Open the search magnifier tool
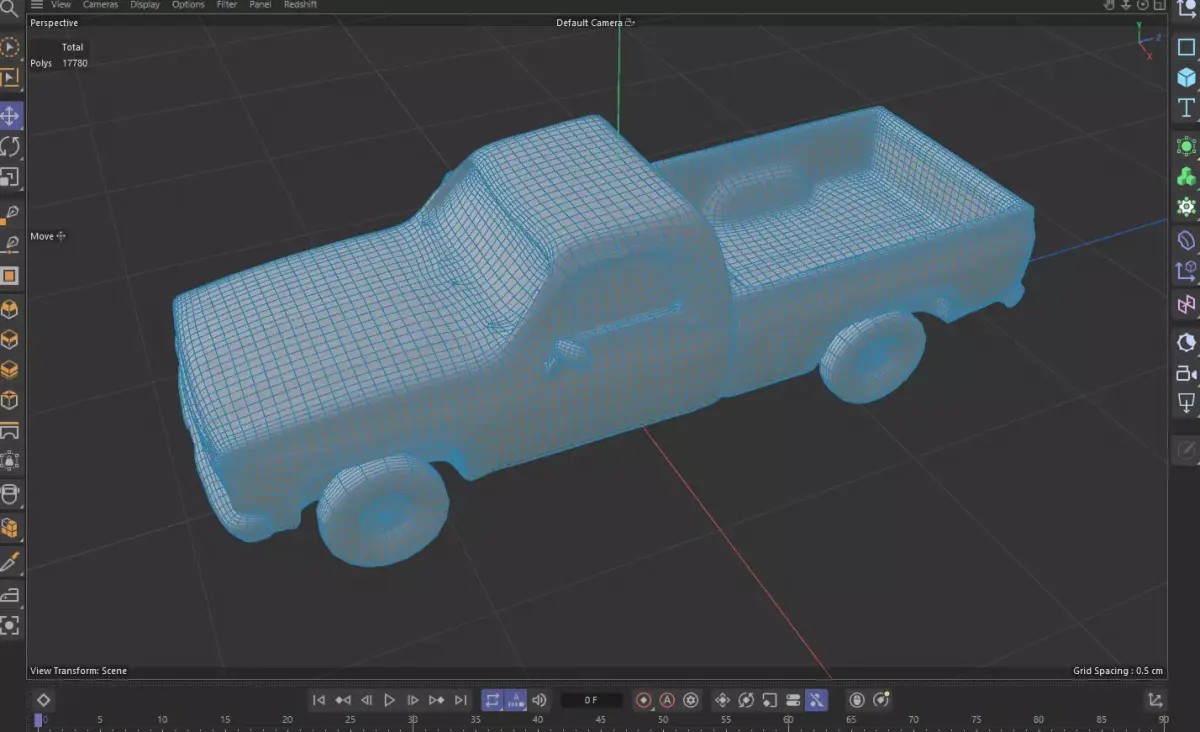This screenshot has width=1200, height=732. [9, 7]
